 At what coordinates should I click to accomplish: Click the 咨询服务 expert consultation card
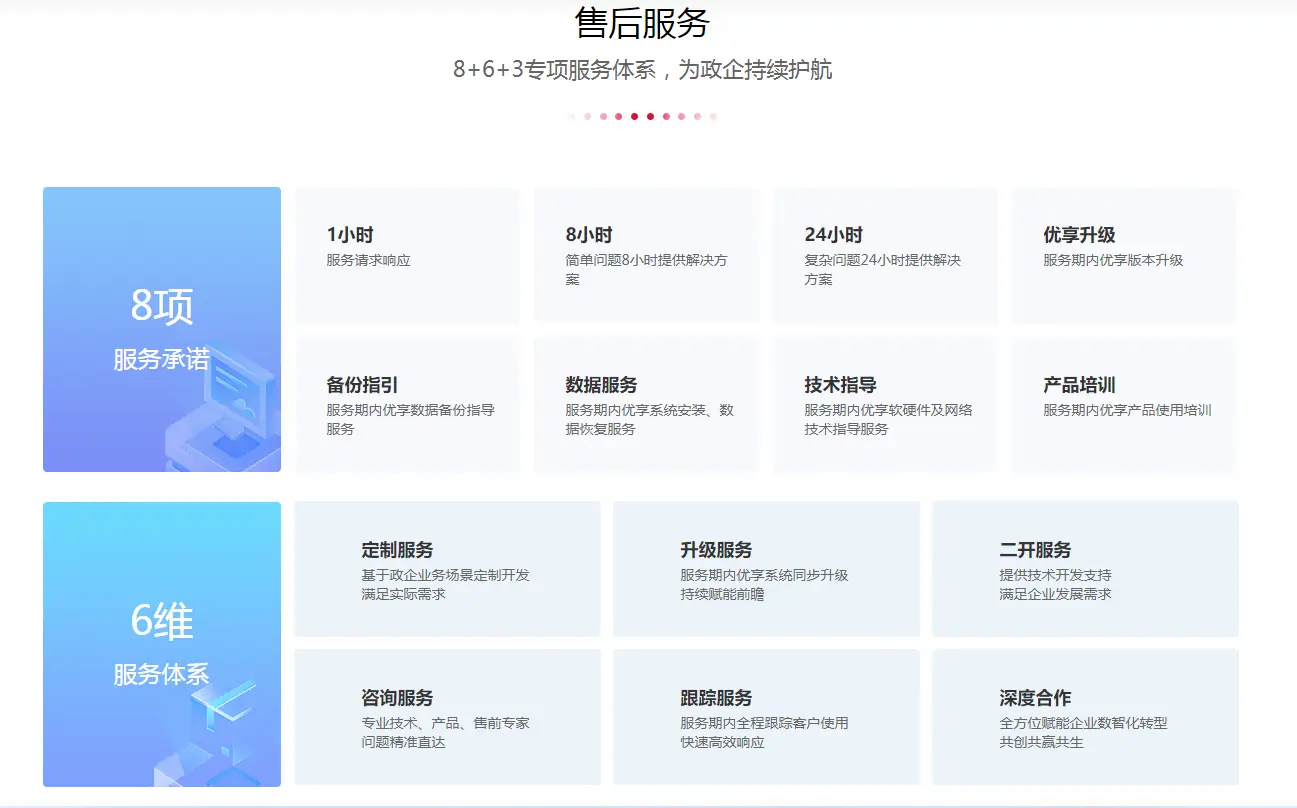tap(447, 717)
